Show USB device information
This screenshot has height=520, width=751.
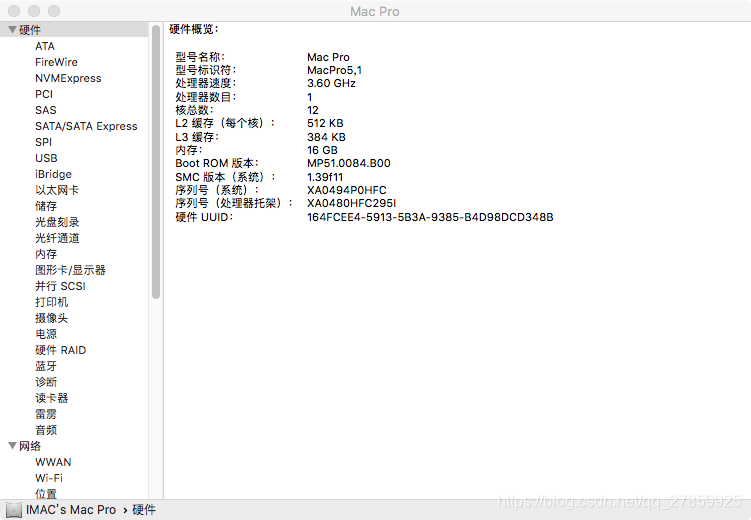point(46,158)
